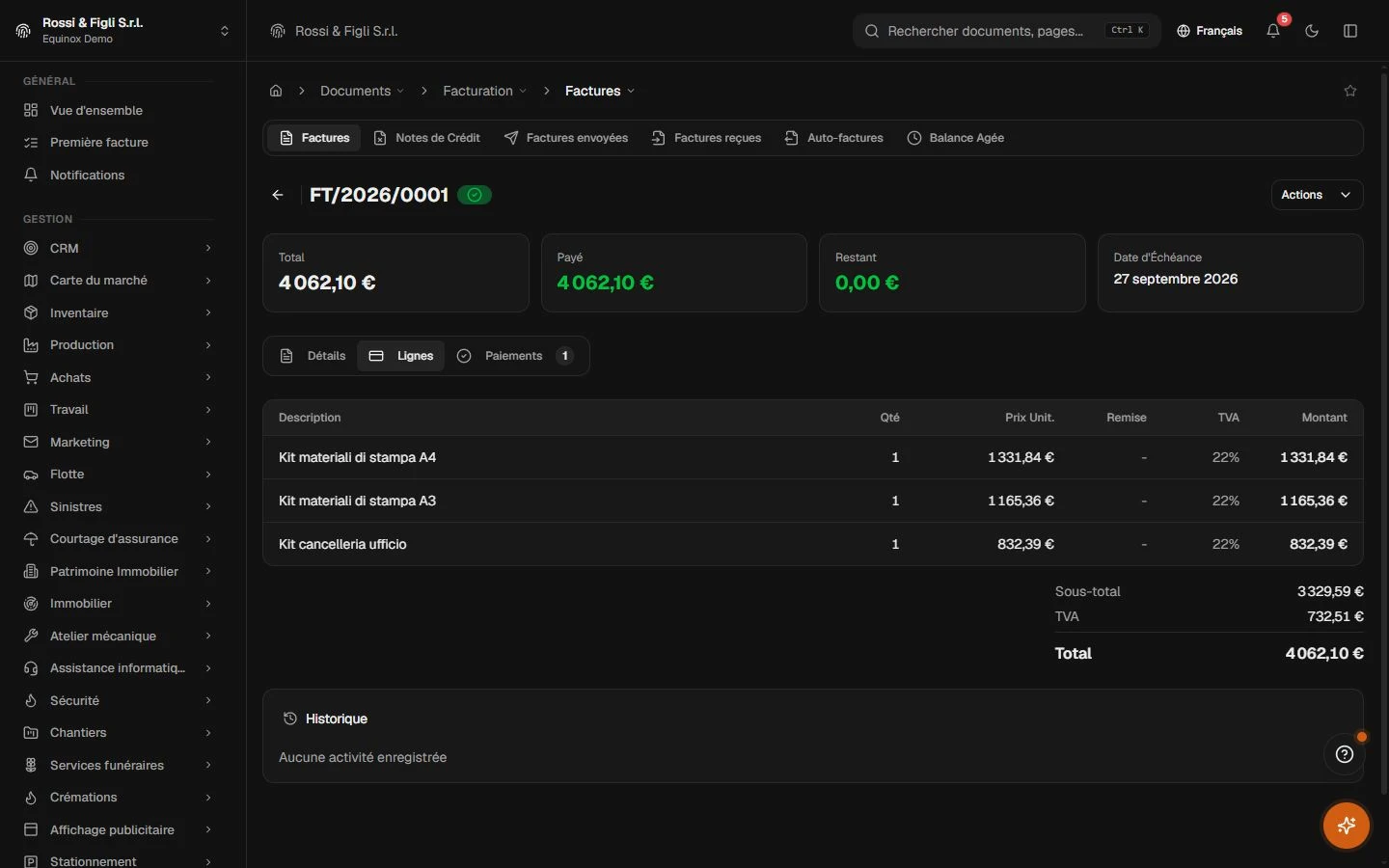
Task: Expand the Documents breadcrumb dropdown
Action: click(362, 91)
